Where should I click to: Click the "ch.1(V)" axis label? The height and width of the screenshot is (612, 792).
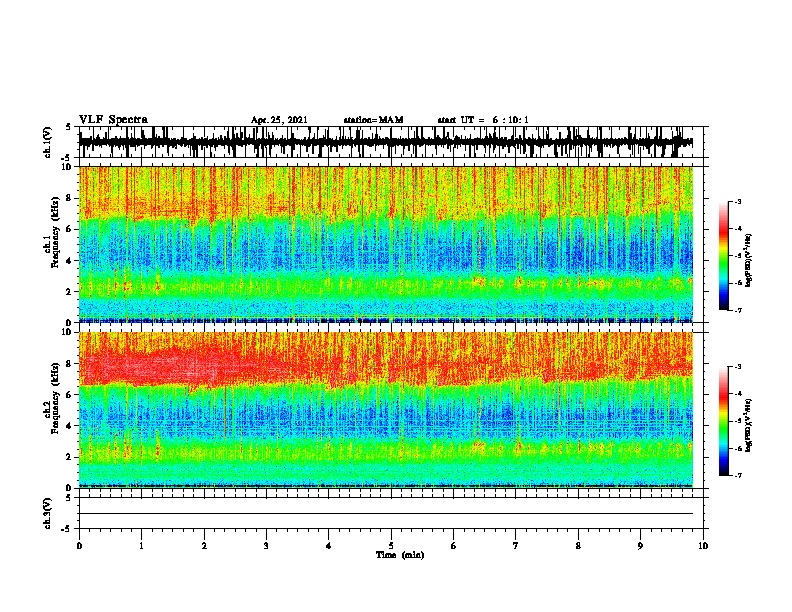(48, 142)
